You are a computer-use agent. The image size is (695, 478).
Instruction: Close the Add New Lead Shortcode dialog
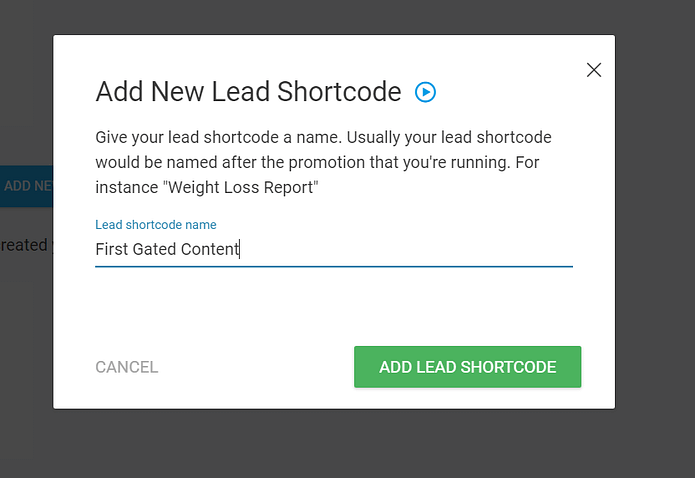pyautogui.click(x=593, y=70)
